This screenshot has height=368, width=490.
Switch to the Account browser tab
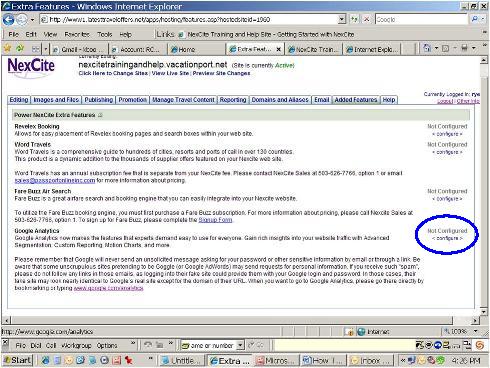click(x=137, y=49)
